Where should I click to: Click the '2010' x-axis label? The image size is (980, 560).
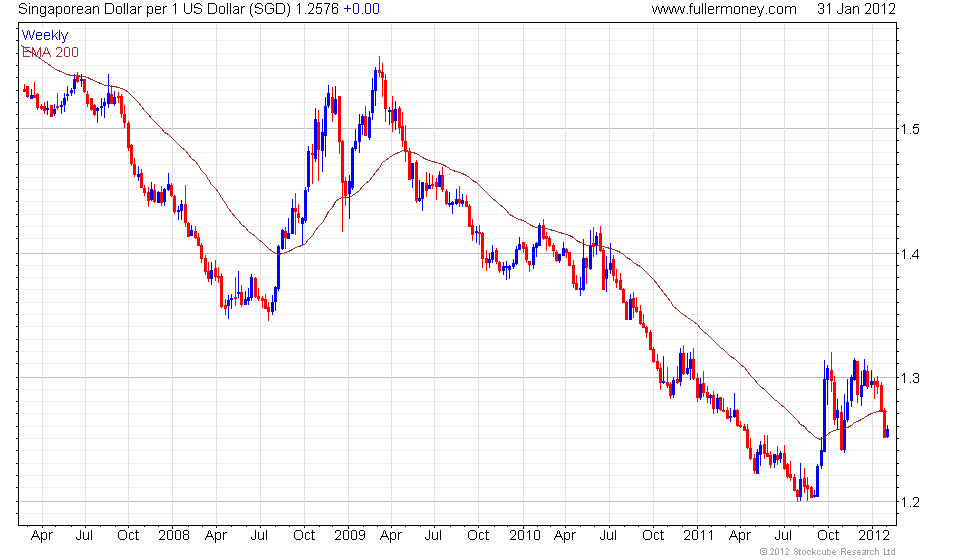524,535
